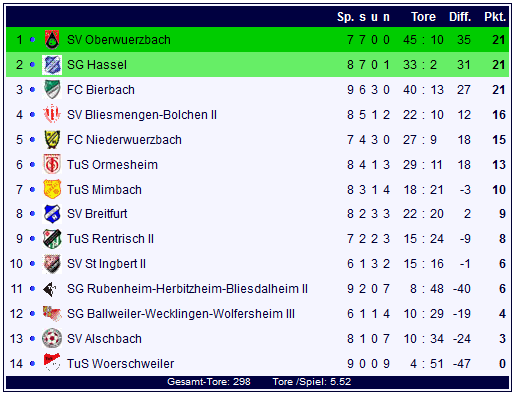Click the SV Oberwuerzbach club crest

tap(52, 40)
